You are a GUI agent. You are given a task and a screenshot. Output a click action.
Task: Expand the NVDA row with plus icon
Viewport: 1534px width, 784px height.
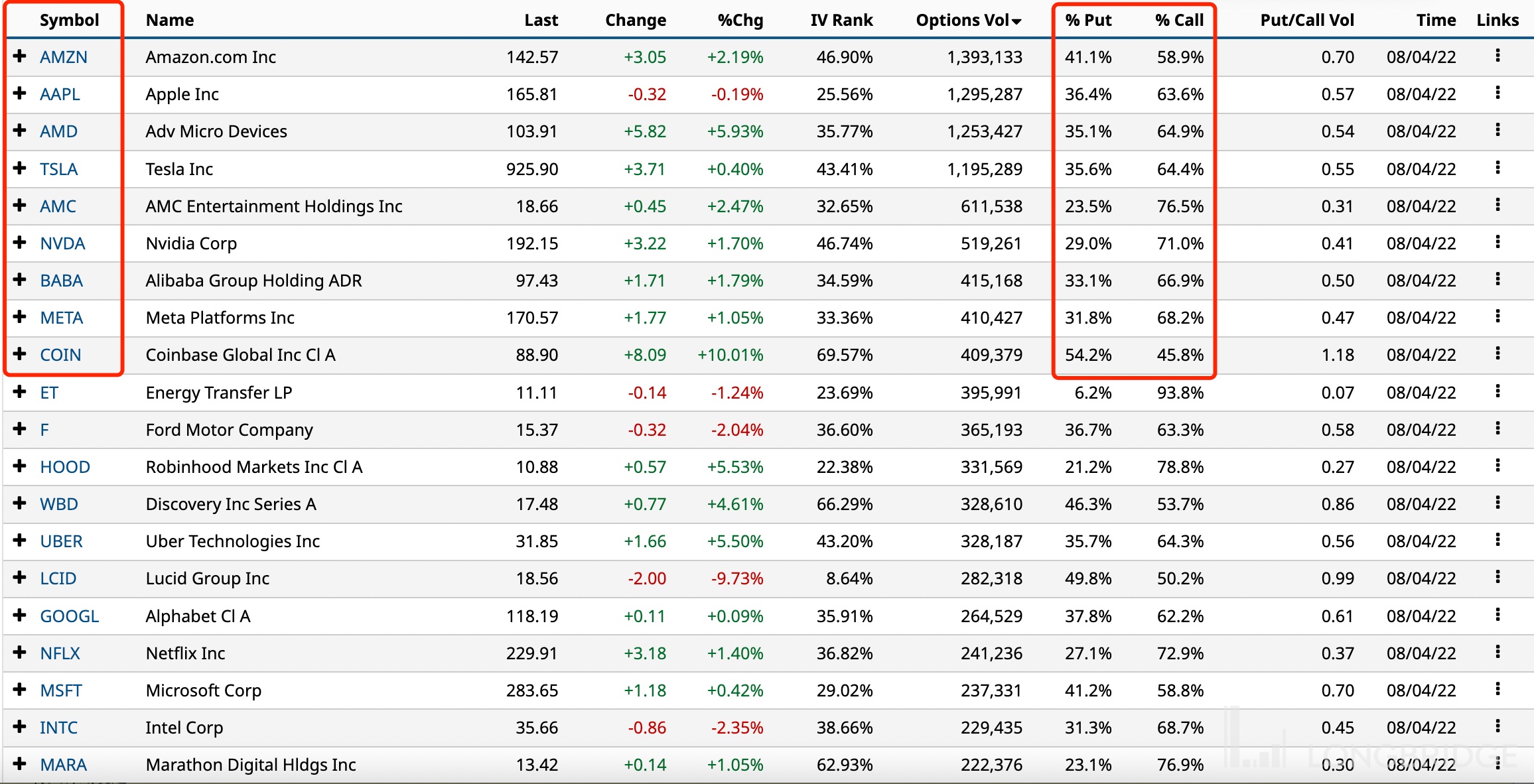tap(20, 242)
